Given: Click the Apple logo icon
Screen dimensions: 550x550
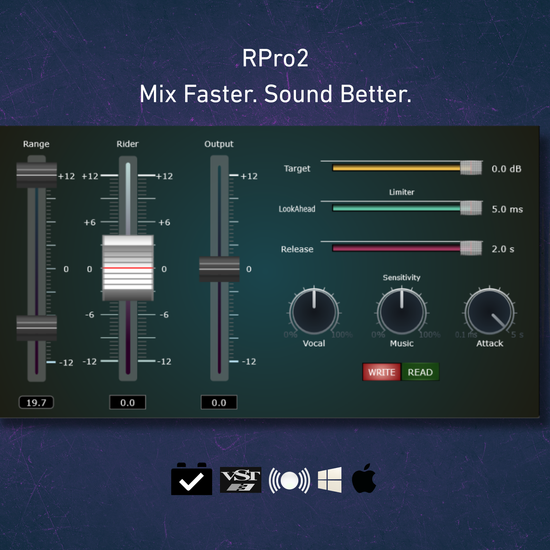Looking at the screenshot, I should 364,478.
